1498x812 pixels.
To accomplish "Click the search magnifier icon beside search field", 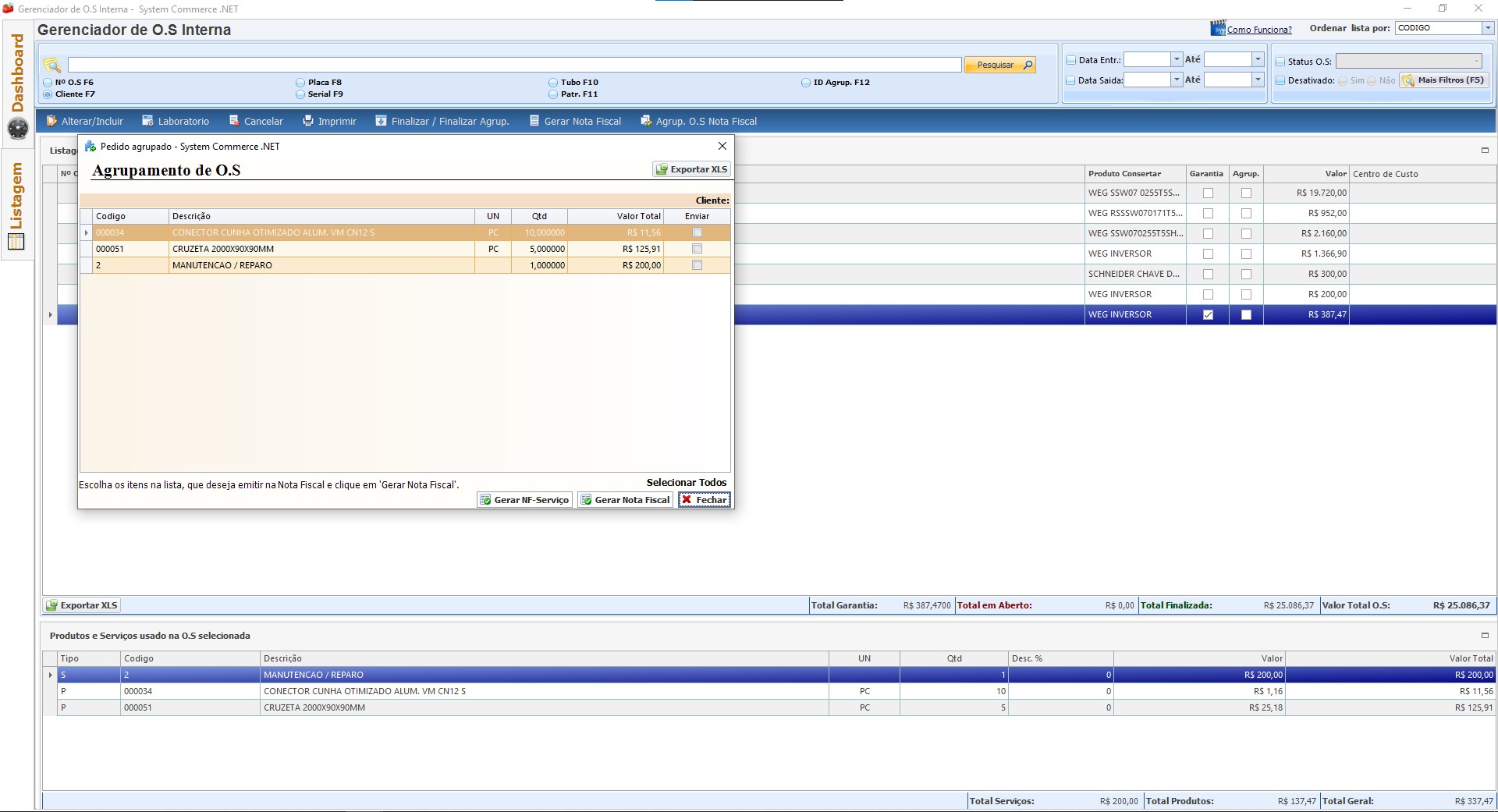I will (52, 65).
